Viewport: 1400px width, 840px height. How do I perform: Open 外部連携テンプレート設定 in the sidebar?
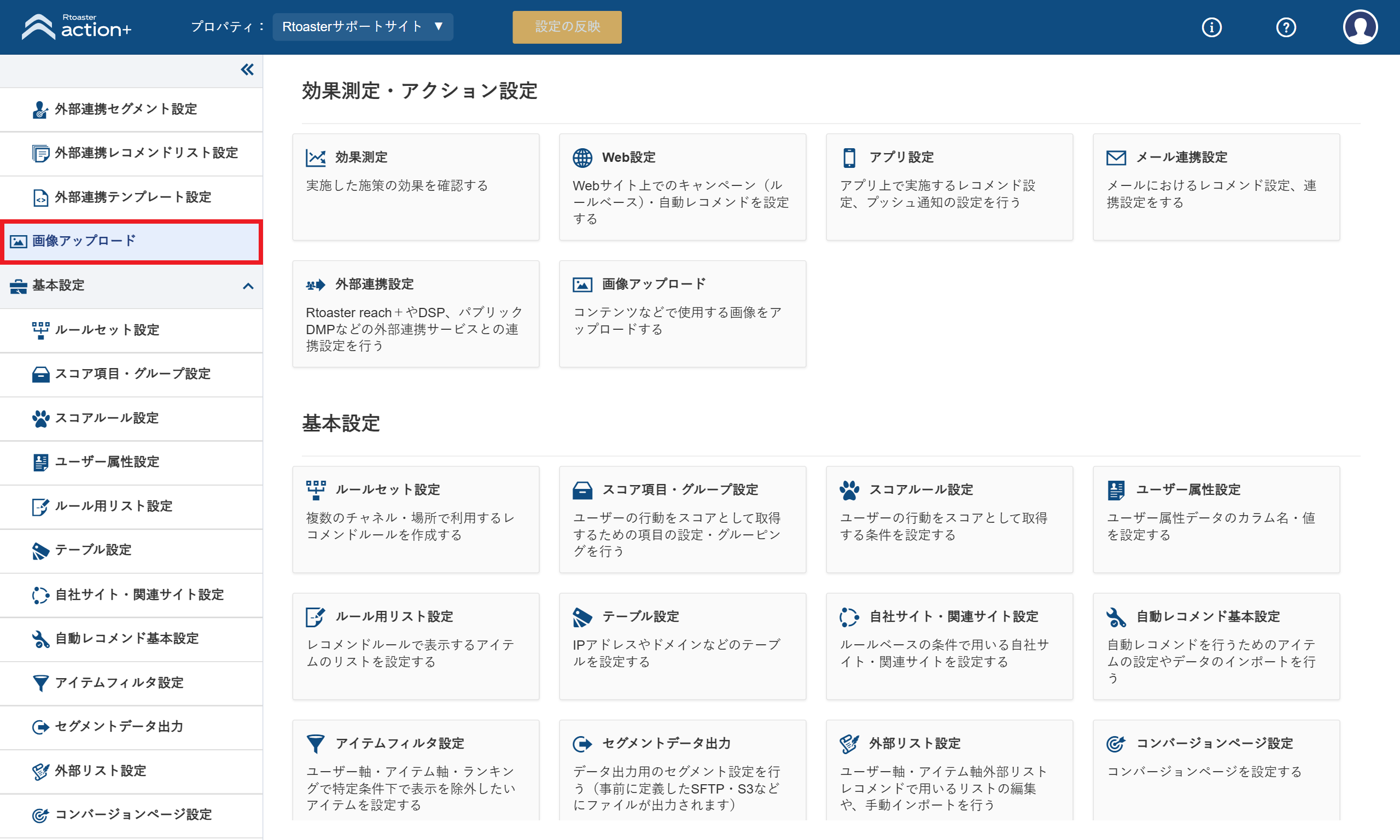[x=131, y=197]
